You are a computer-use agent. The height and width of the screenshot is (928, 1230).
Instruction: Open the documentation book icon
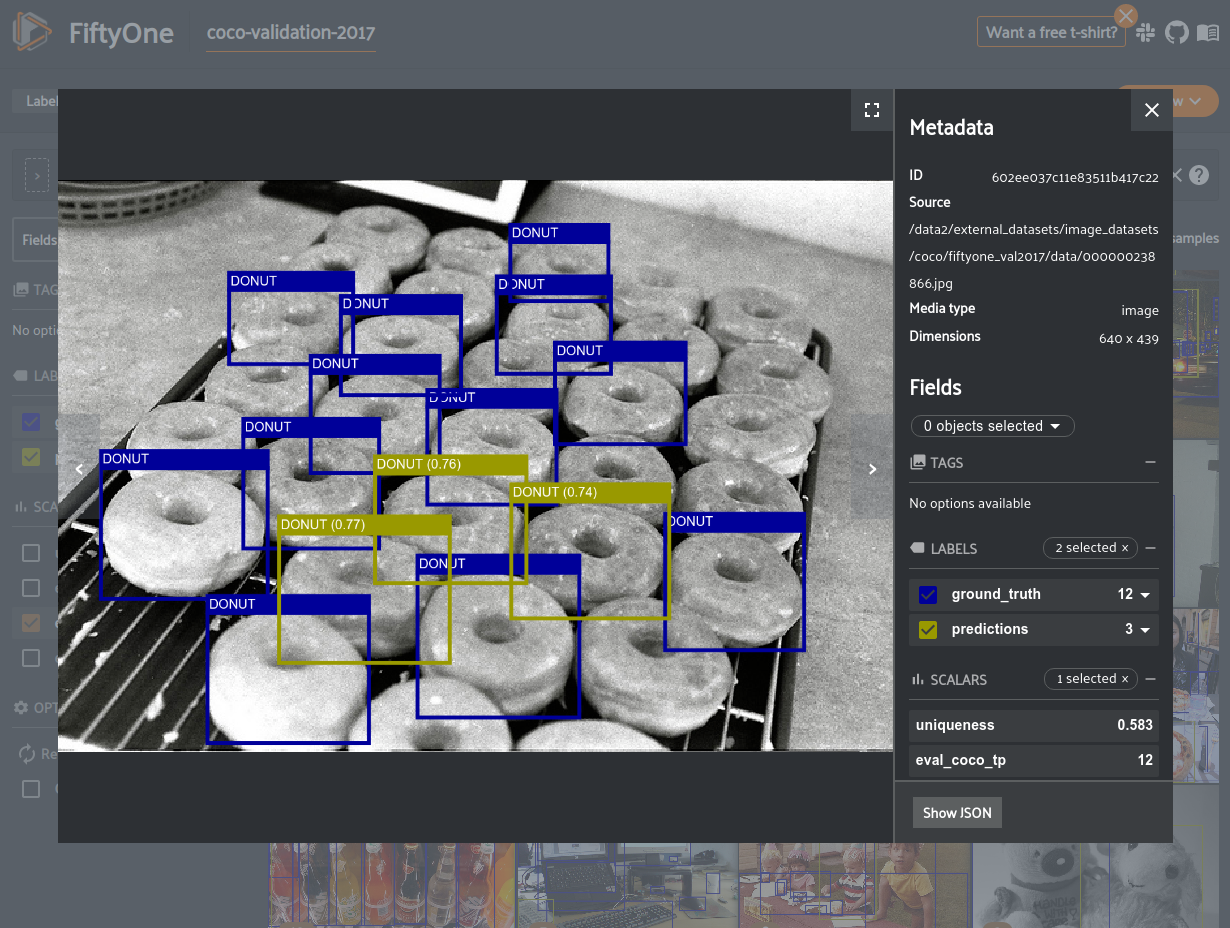tap(1207, 33)
